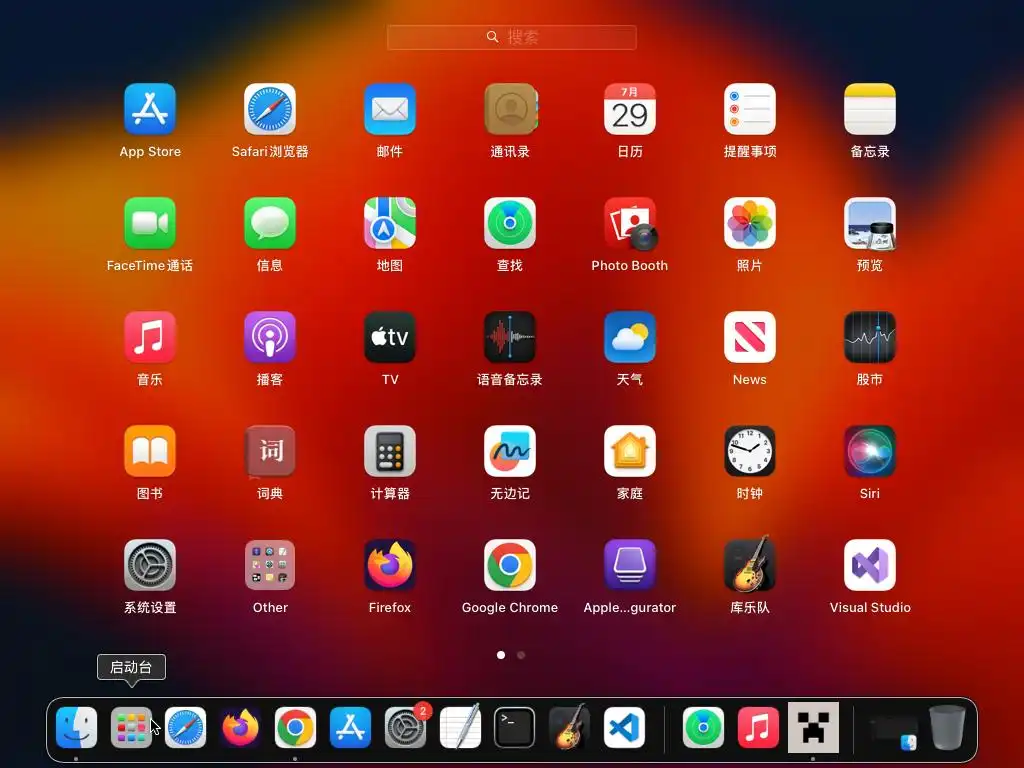Open Terminal in the Dock
This screenshot has height=768, width=1024.
[514, 728]
